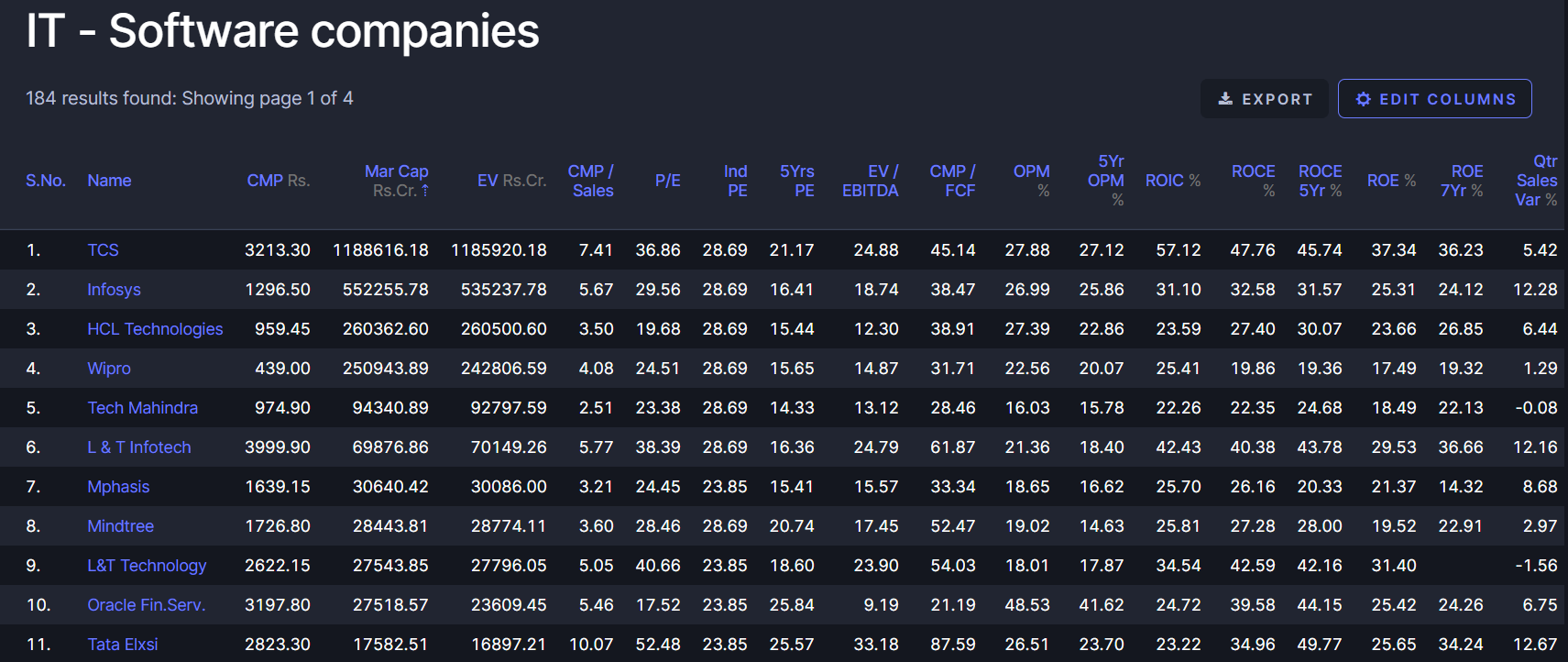Image resolution: width=1568 pixels, height=662 pixels.
Task: Open Tech Mahindra company link
Action: [x=142, y=408]
